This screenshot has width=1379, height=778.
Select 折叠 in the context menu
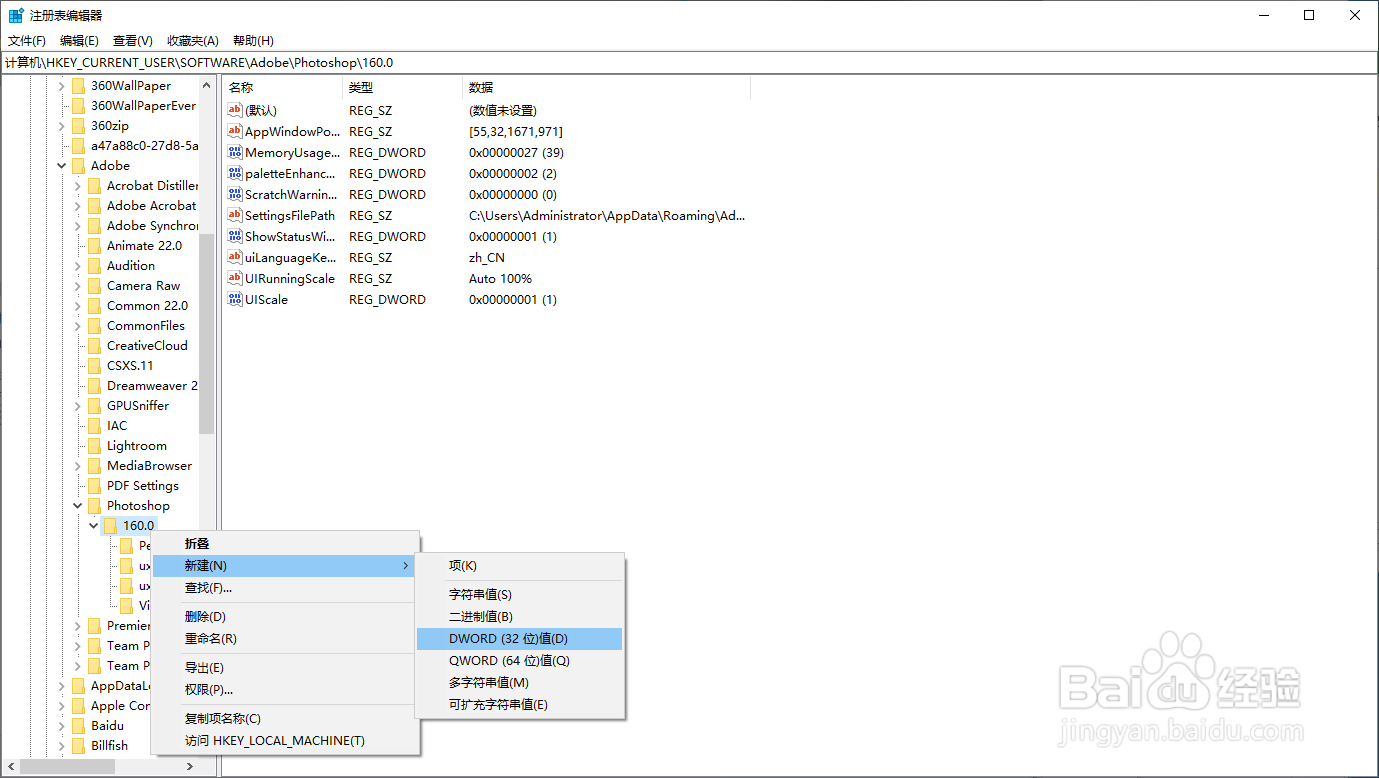pyautogui.click(x=285, y=544)
